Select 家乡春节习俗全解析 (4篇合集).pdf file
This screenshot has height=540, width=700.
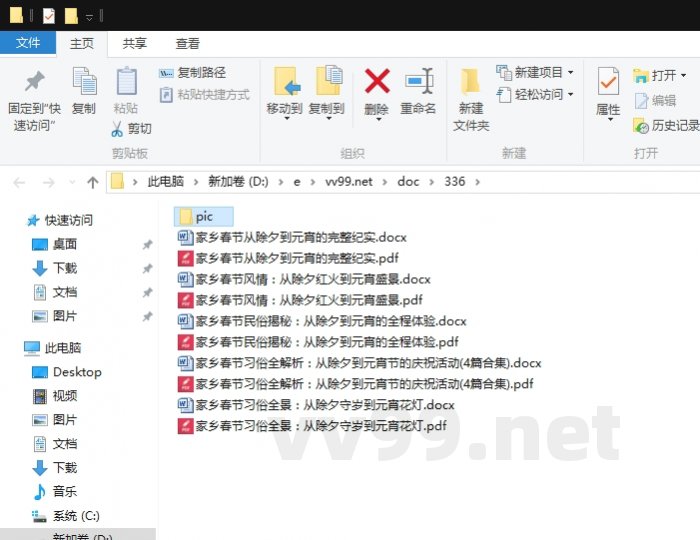point(355,384)
